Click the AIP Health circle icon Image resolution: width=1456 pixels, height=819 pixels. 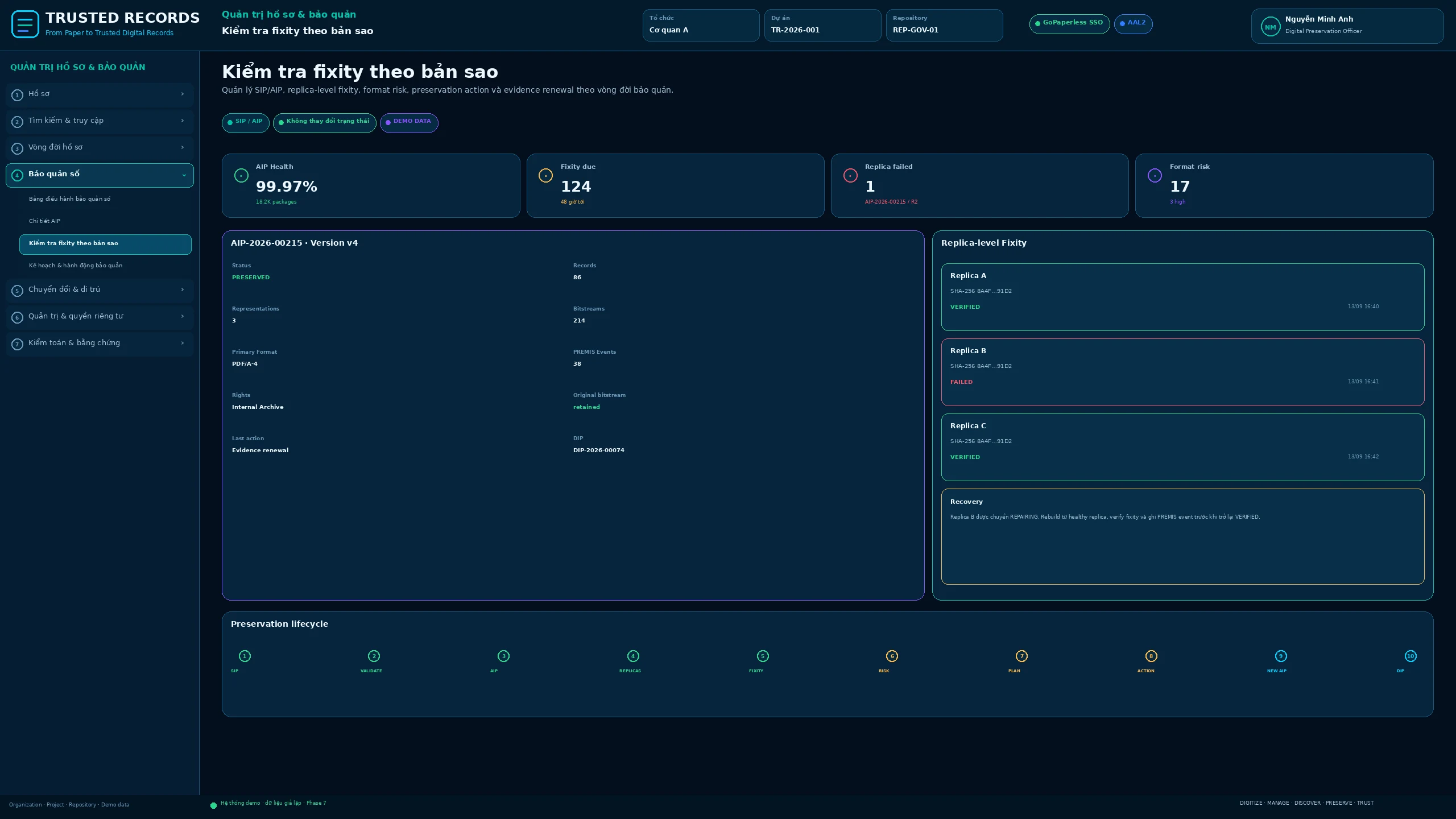(x=241, y=176)
